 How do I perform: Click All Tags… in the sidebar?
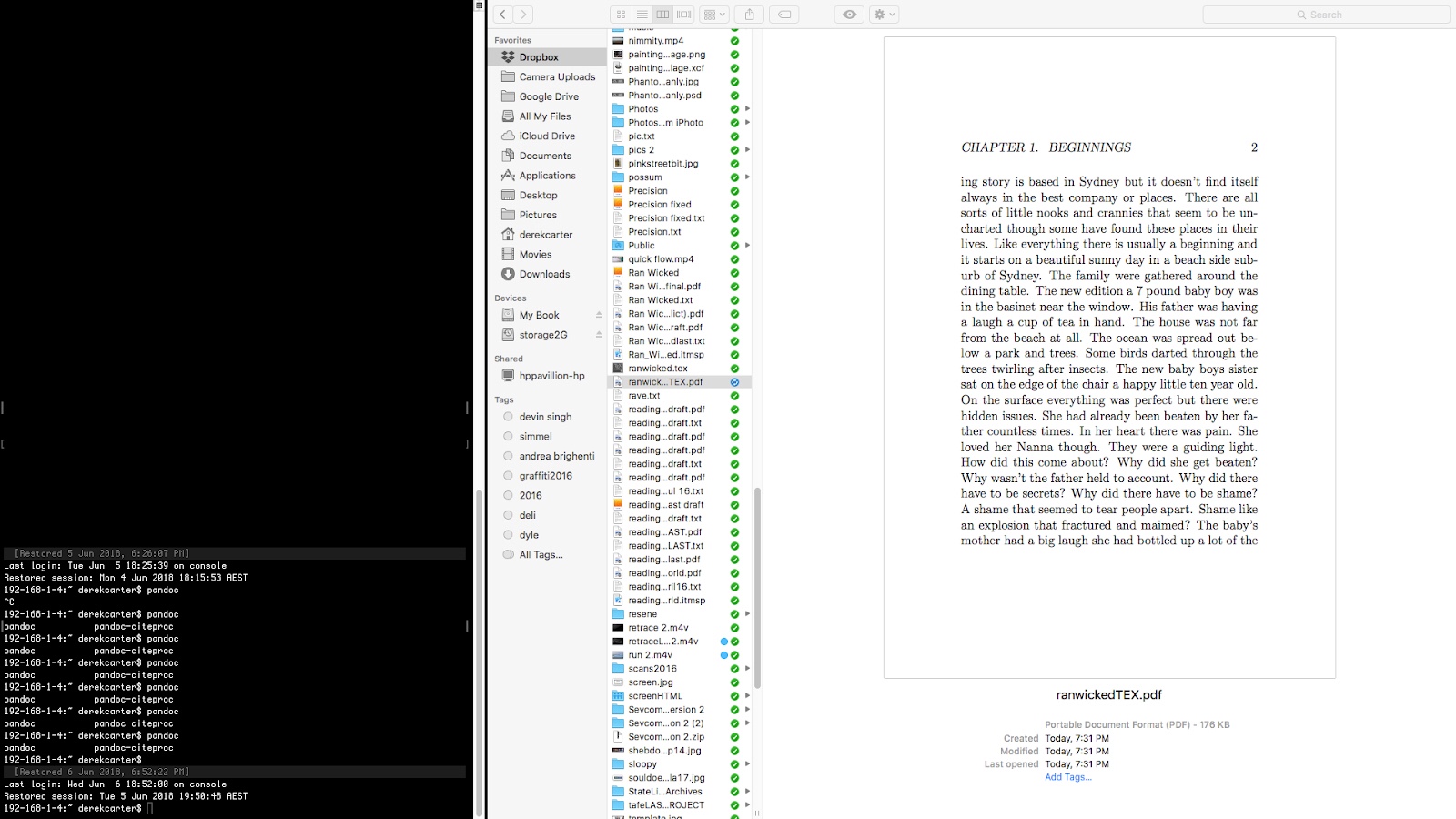click(x=541, y=555)
